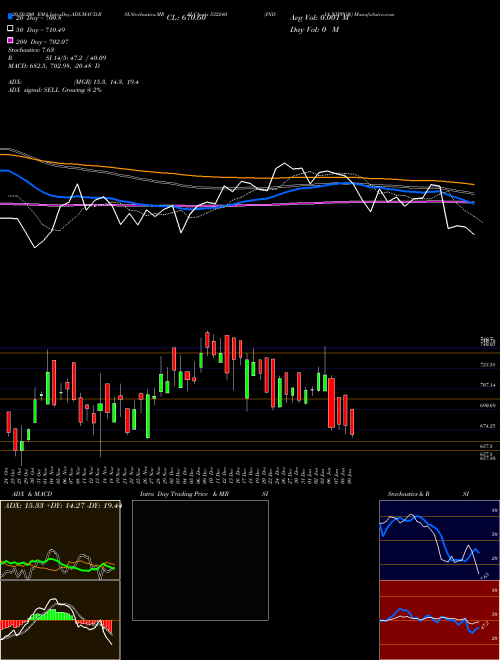
Task: Open the MACD histogram panel at bottom left
Action: 60,620
